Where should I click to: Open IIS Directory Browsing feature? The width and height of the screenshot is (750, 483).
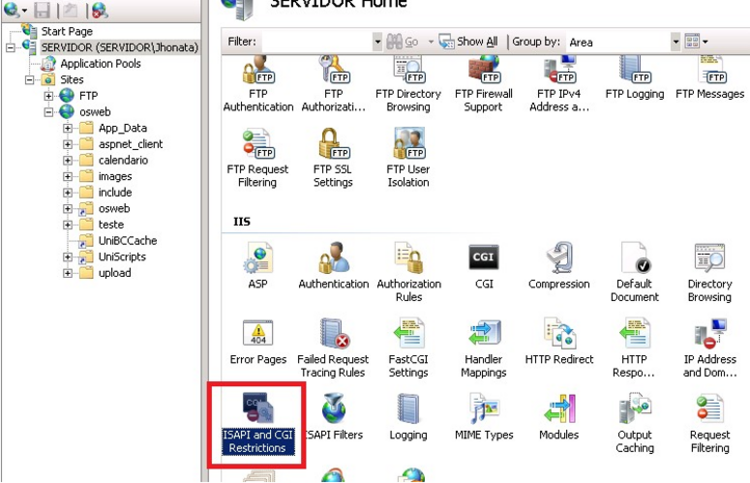(710, 273)
